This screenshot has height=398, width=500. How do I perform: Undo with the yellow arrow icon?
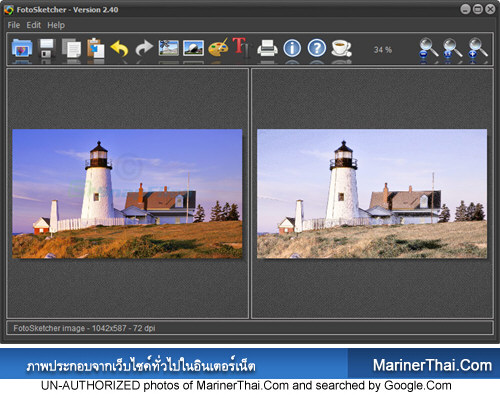pos(119,49)
